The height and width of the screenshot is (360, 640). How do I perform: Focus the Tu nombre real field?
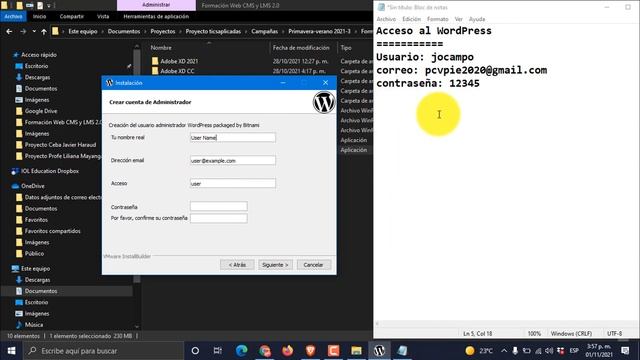pos(233,138)
